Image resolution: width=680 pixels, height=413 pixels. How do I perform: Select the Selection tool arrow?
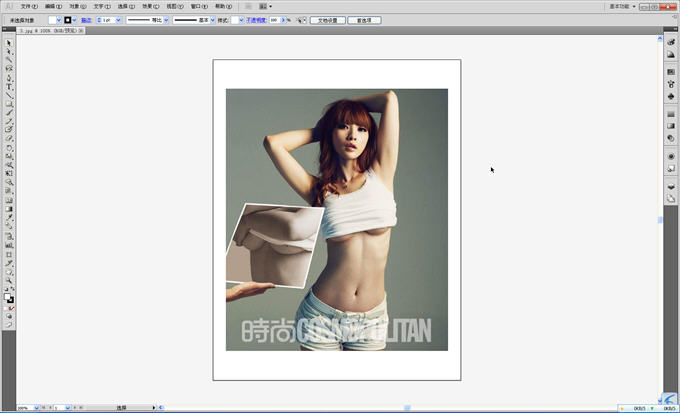(9, 44)
